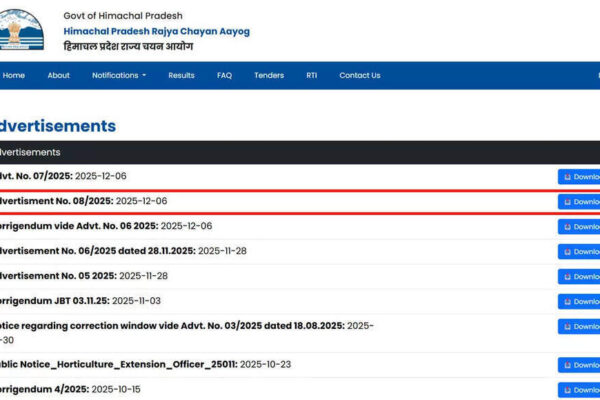Select Horticulture_Extension_Officer_25011 notice text
This screenshot has height=400, width=600.
(x=145, y=364)
